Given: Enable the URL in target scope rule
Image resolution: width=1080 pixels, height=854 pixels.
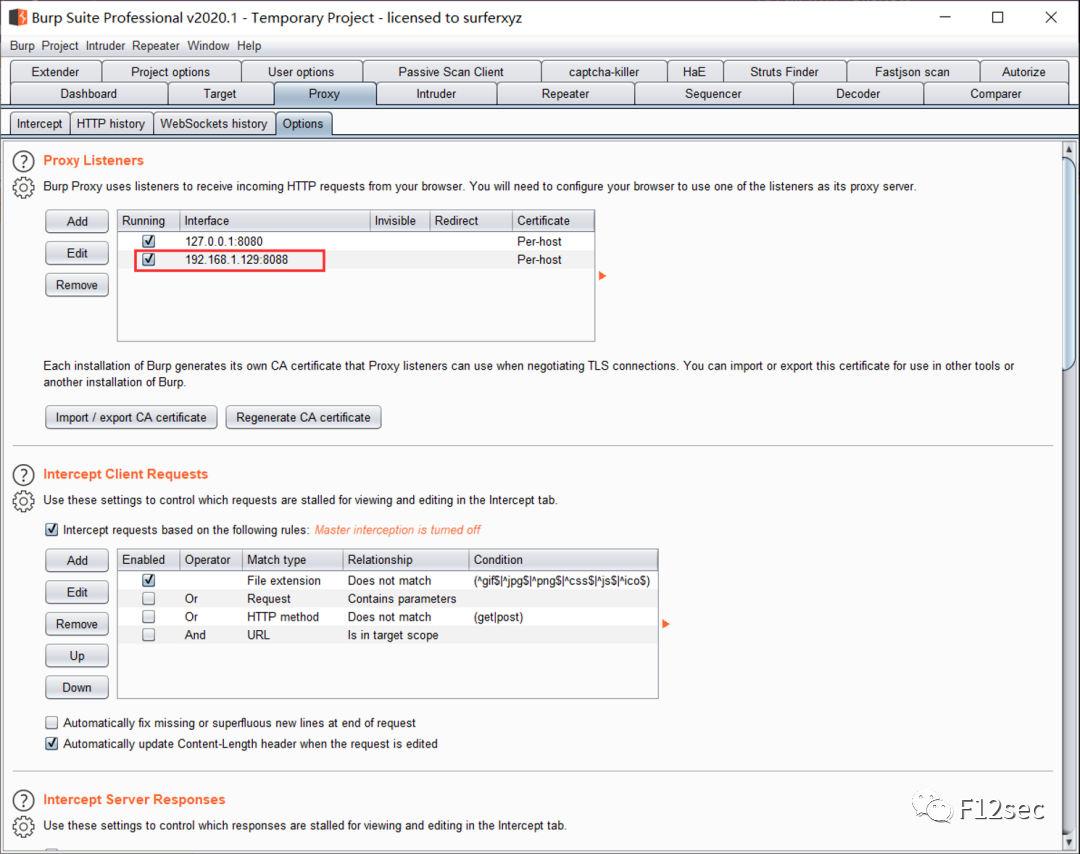Looking at the screenshot, I should [149, 635].
